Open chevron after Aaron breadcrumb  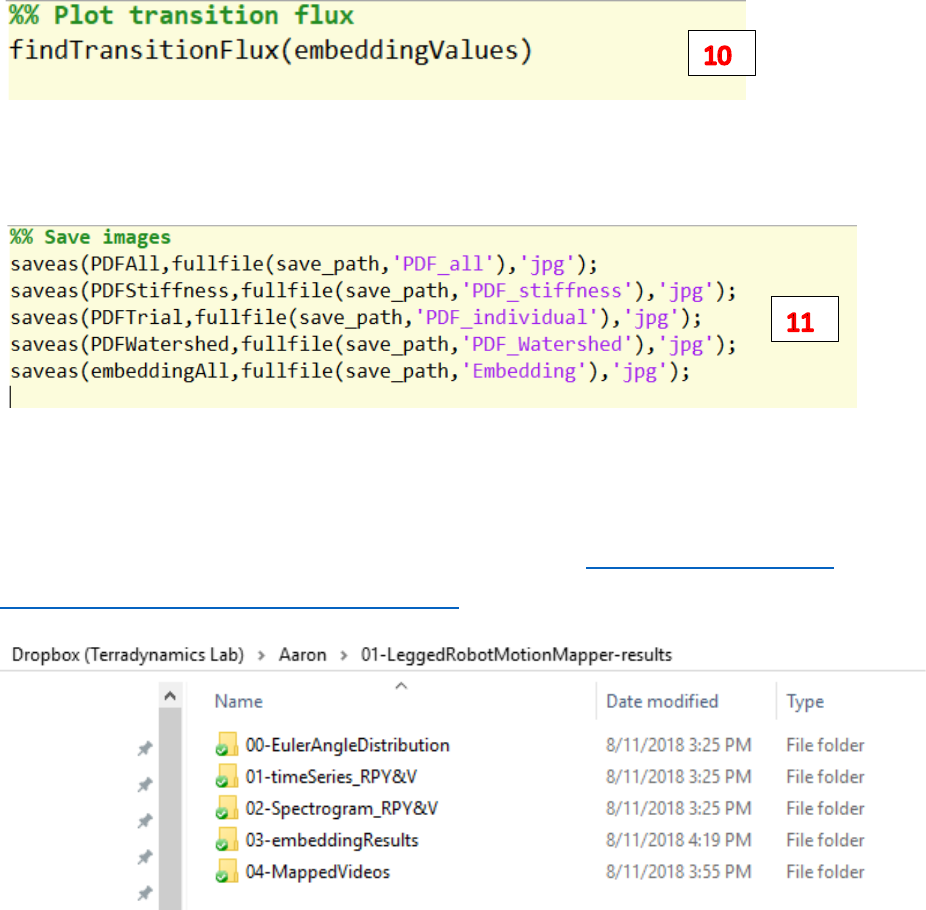click(x=344, y=655)
